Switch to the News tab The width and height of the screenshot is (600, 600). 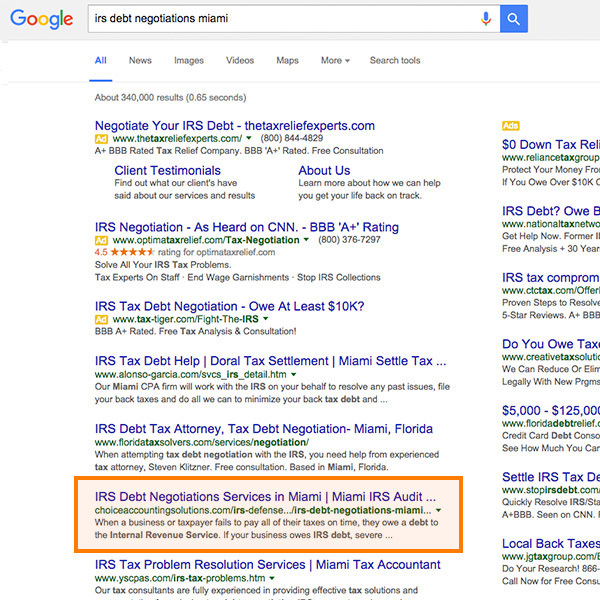click(x=140, y=60)
